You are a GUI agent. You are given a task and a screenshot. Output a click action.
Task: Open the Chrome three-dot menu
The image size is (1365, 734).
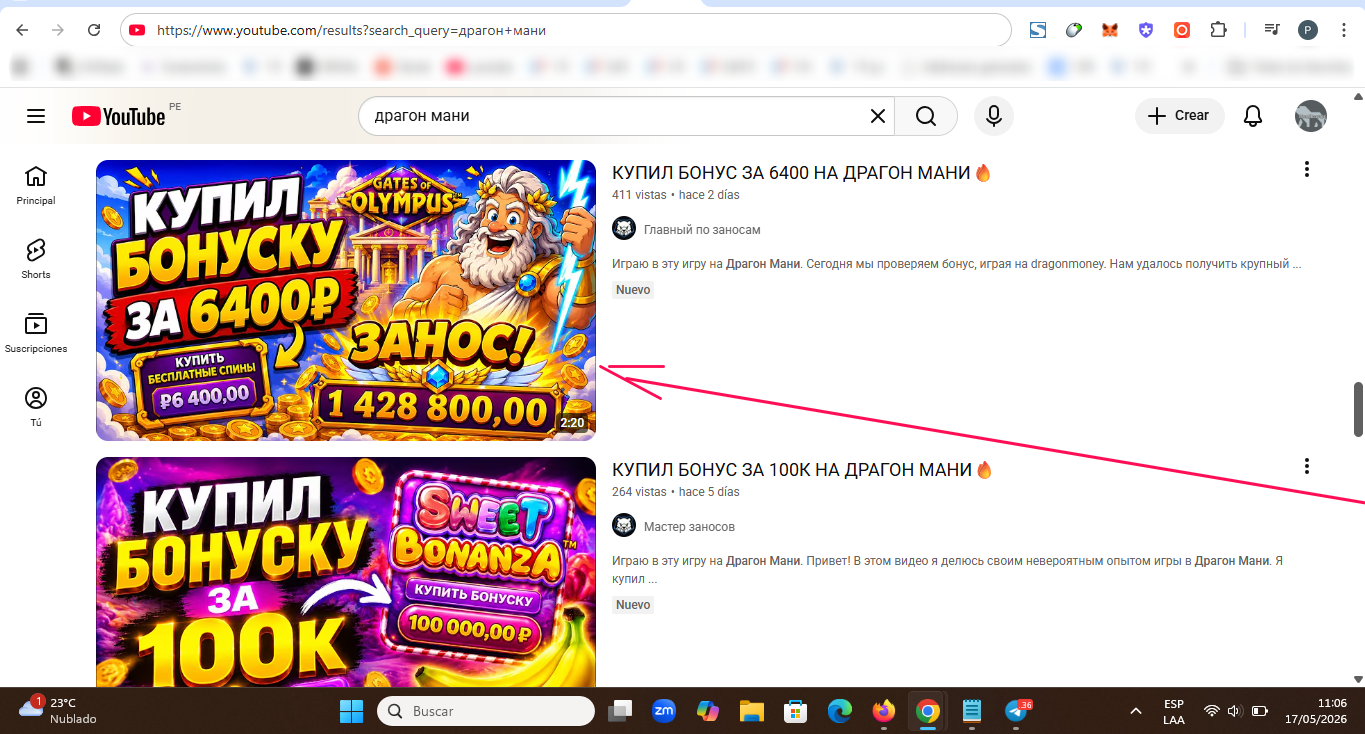(1343, 30)
